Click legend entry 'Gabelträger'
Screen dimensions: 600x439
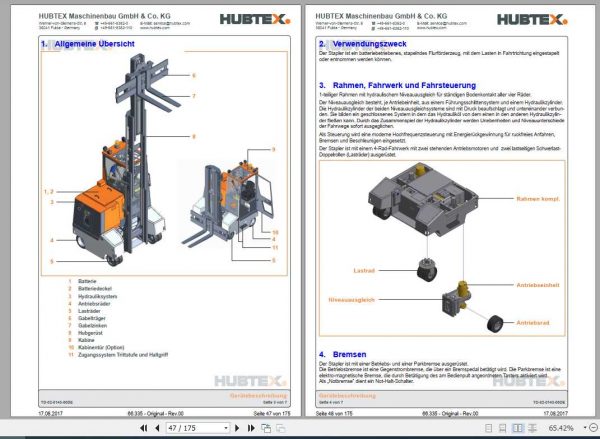[x=92, y=318]
